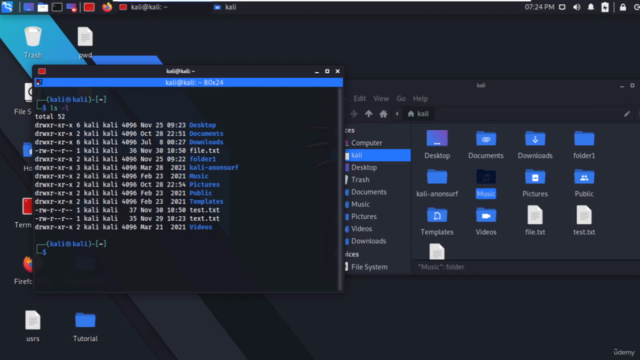
Task: Open the Go menu in file manager
Action: 401,98
